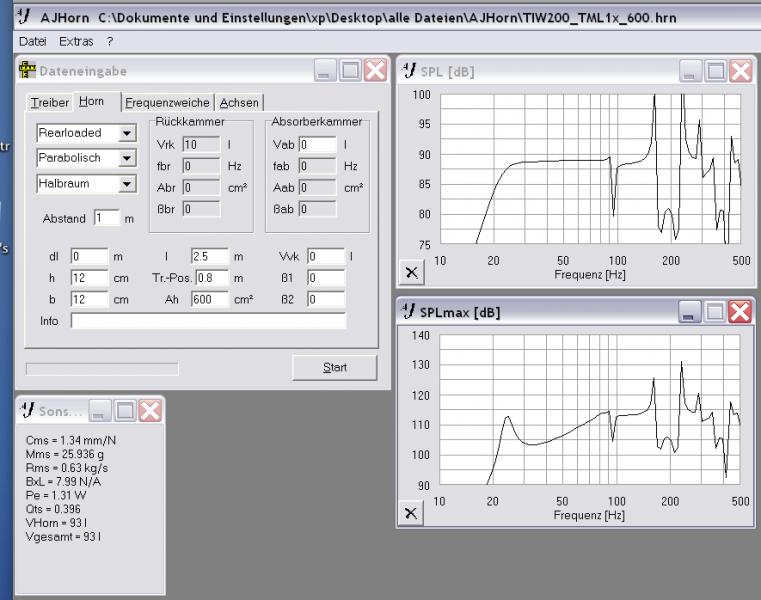Click the Ah input field showing 600

coord(210,300)
